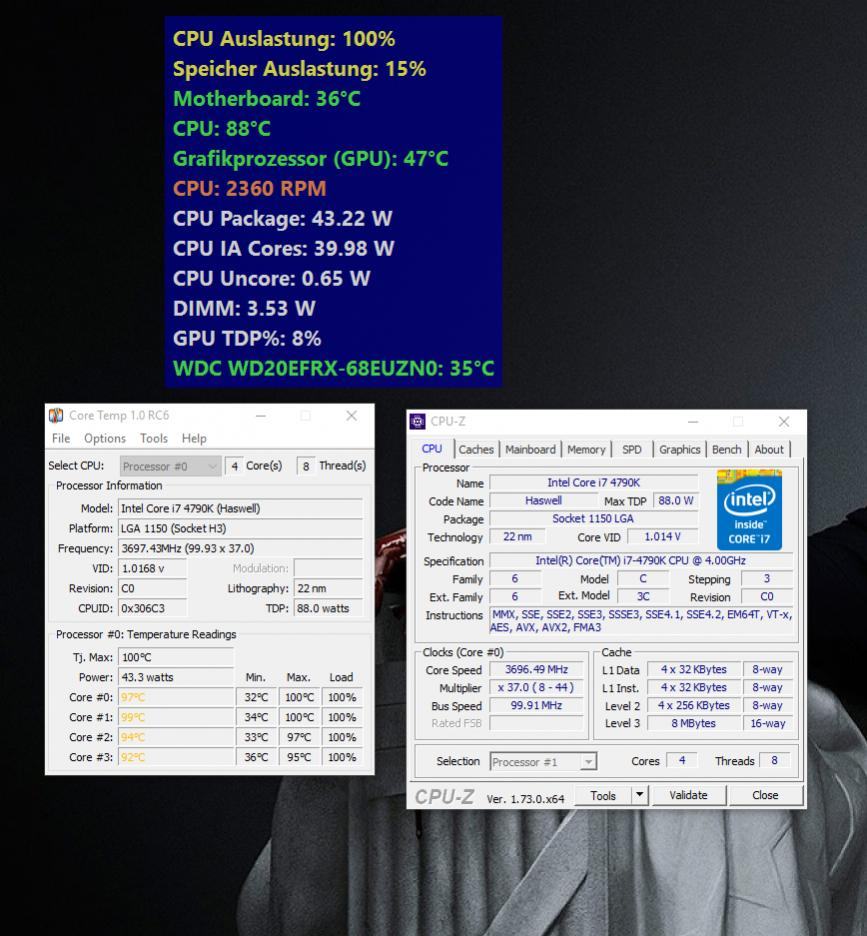Close the CPU-Z window via title bar X
The width and height of the screenshot is (867, 936).
pos(784,421)
